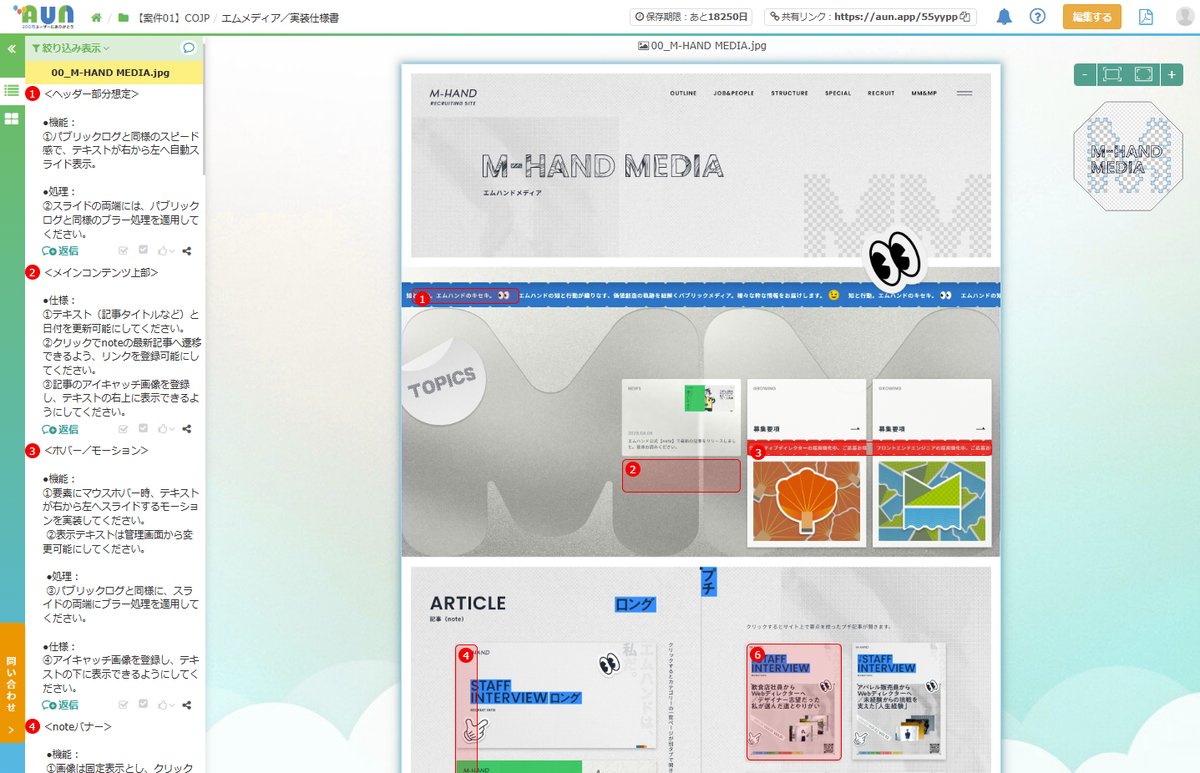Screen dimensions: 1200x773
Task: Share the ホバー／モーション comment
Action: click(187, 705)
